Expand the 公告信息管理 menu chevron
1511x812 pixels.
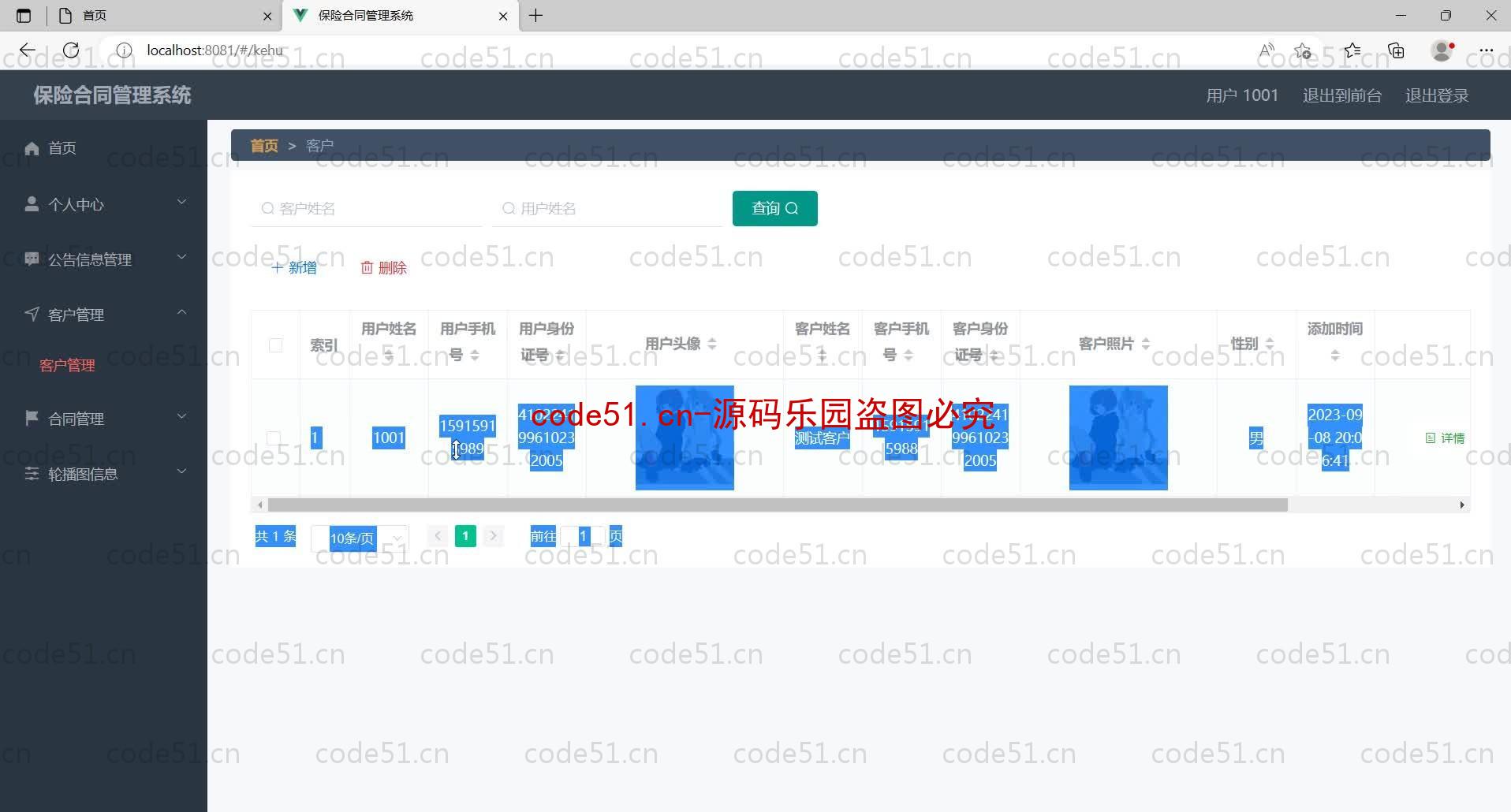[182, 257]
